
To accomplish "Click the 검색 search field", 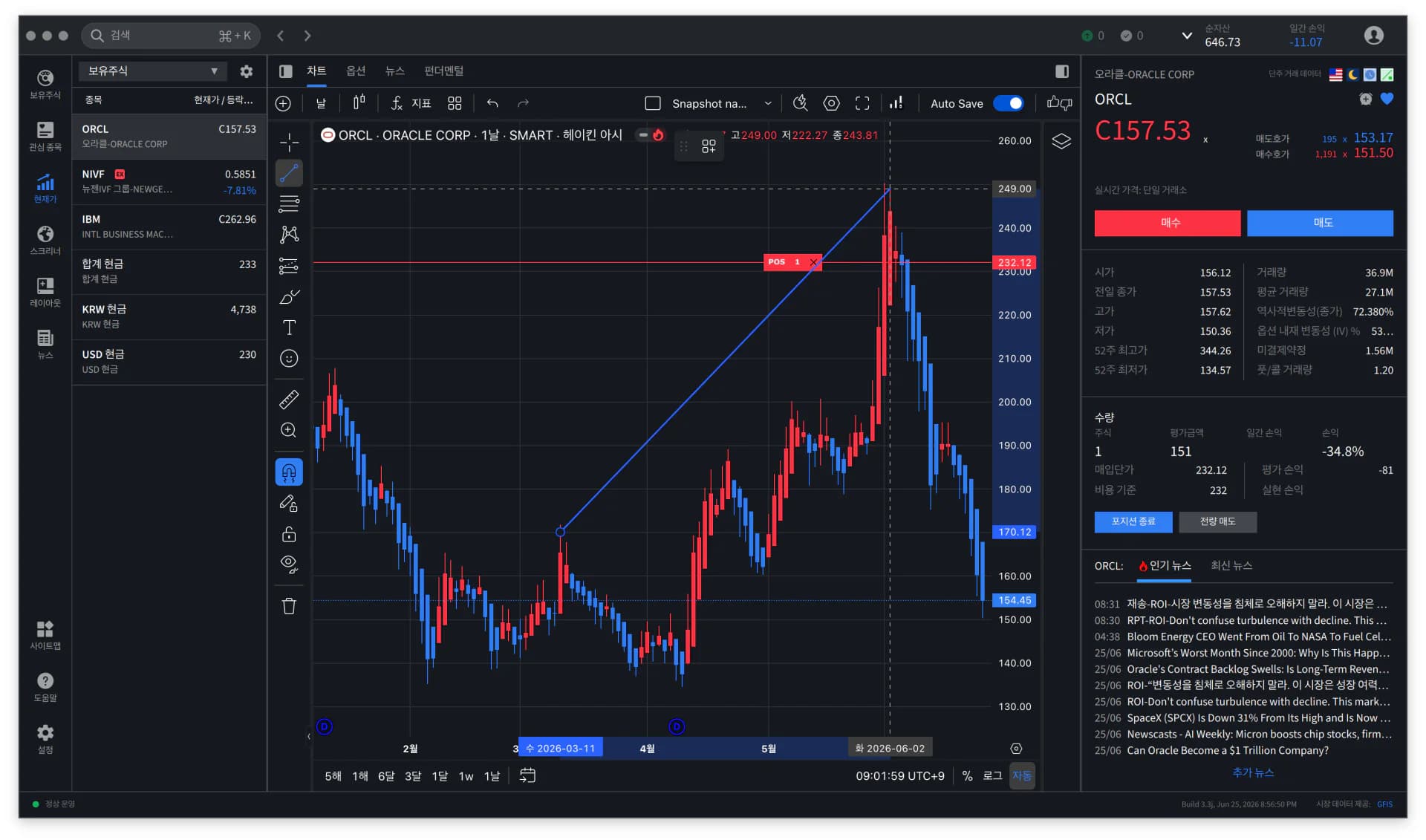I will (170, 35).
